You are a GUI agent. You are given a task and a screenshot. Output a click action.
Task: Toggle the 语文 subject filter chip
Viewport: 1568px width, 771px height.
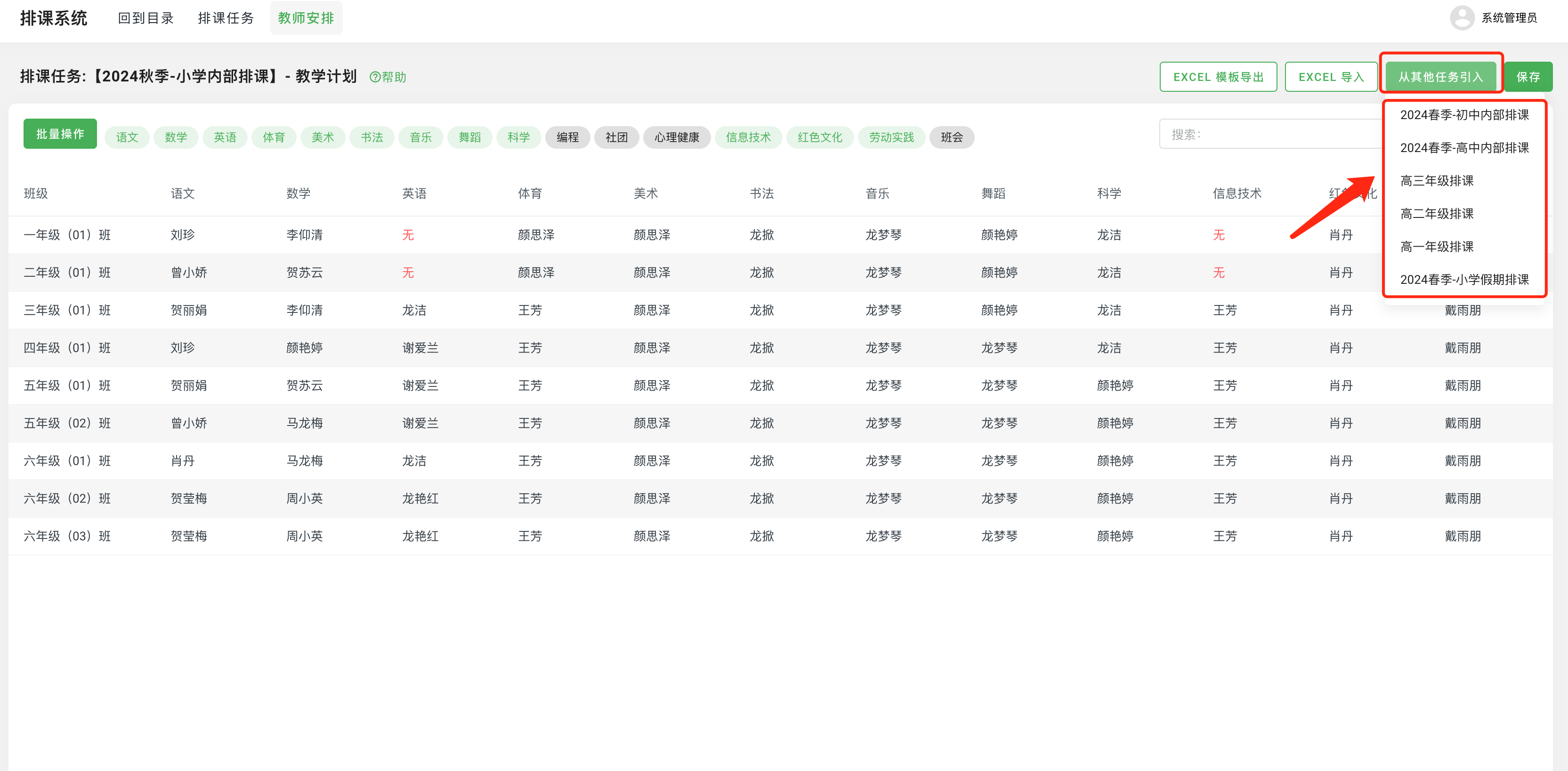pos(127,137)
